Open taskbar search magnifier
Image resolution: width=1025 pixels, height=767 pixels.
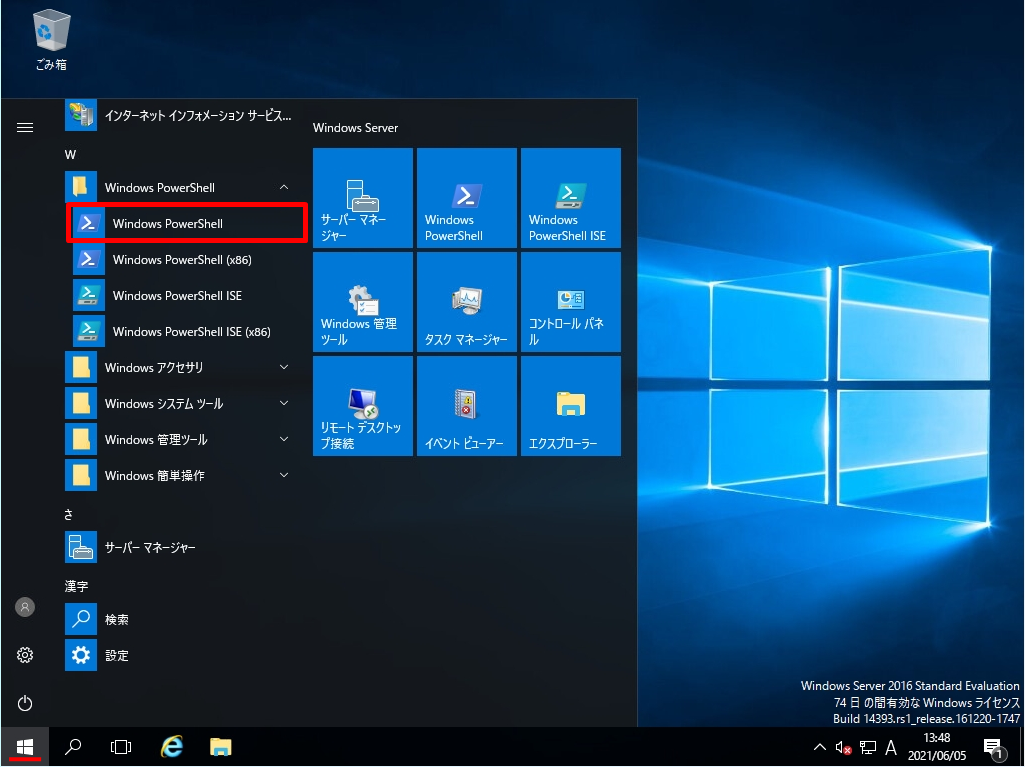click(x=73, y=747)
